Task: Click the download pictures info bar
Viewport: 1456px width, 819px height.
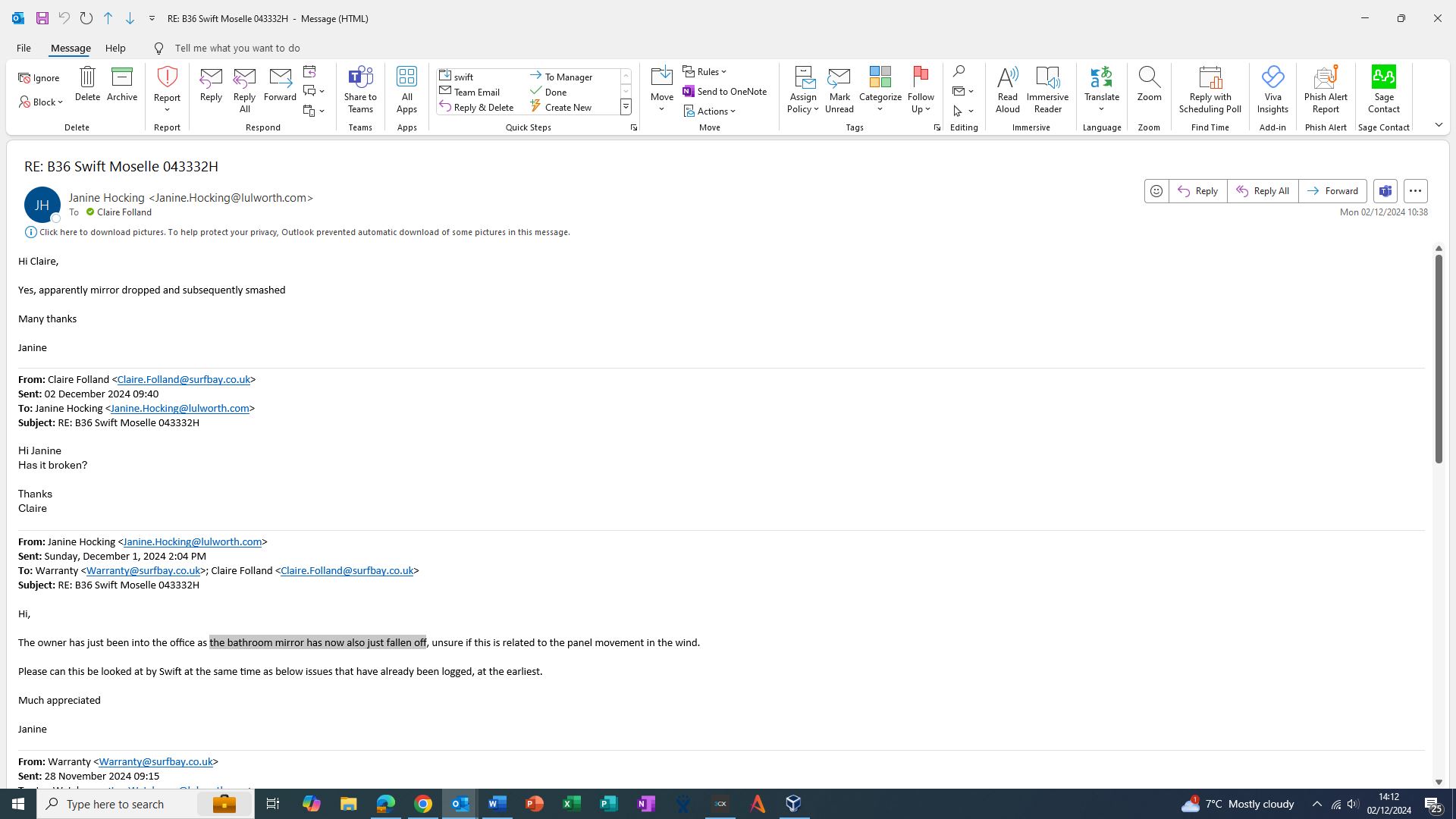Action: pyautogui.click(x=303, y=232)
